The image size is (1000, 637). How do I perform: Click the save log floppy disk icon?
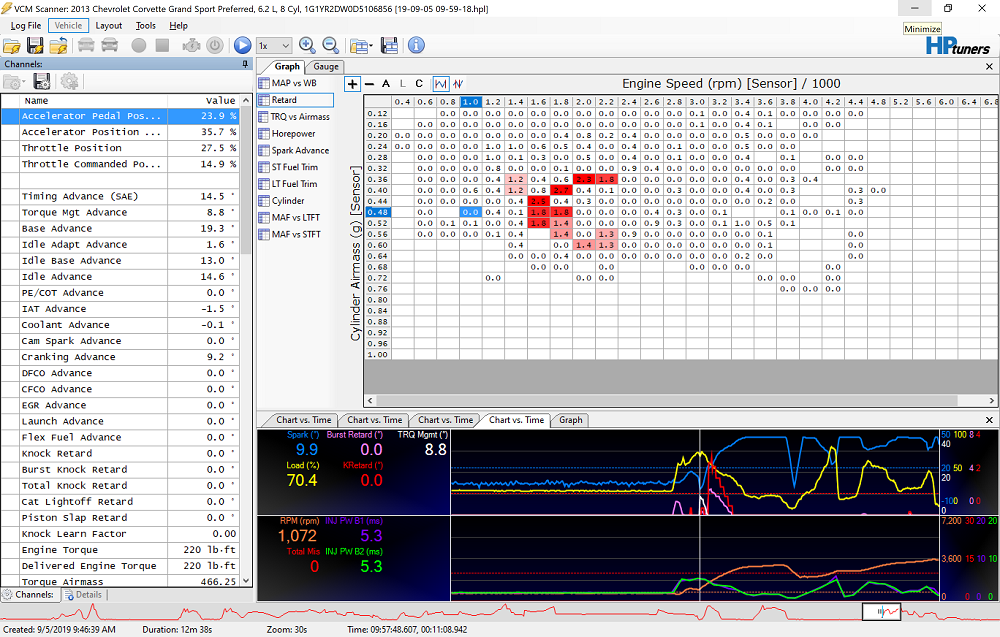coord(35,46)
